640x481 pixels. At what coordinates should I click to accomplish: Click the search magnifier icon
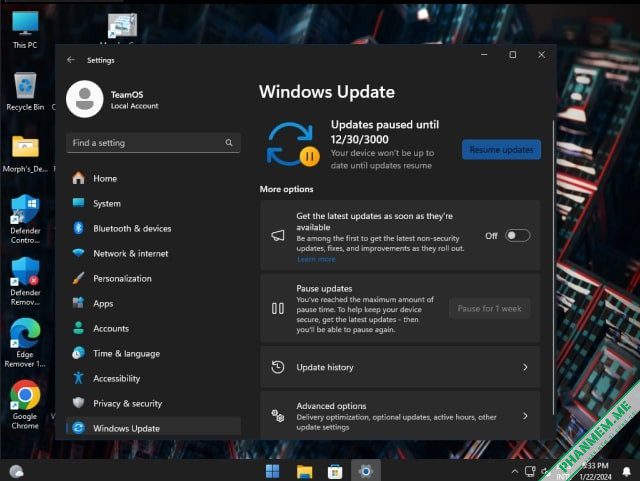point(229,143)
